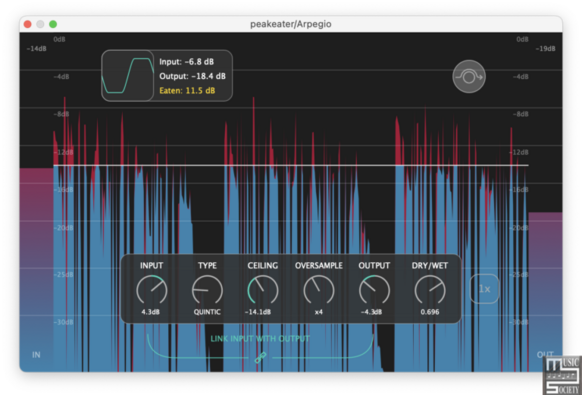Click the QUINTIC type value
Viewport: 582px width, 395px height.
pos(207,312)
